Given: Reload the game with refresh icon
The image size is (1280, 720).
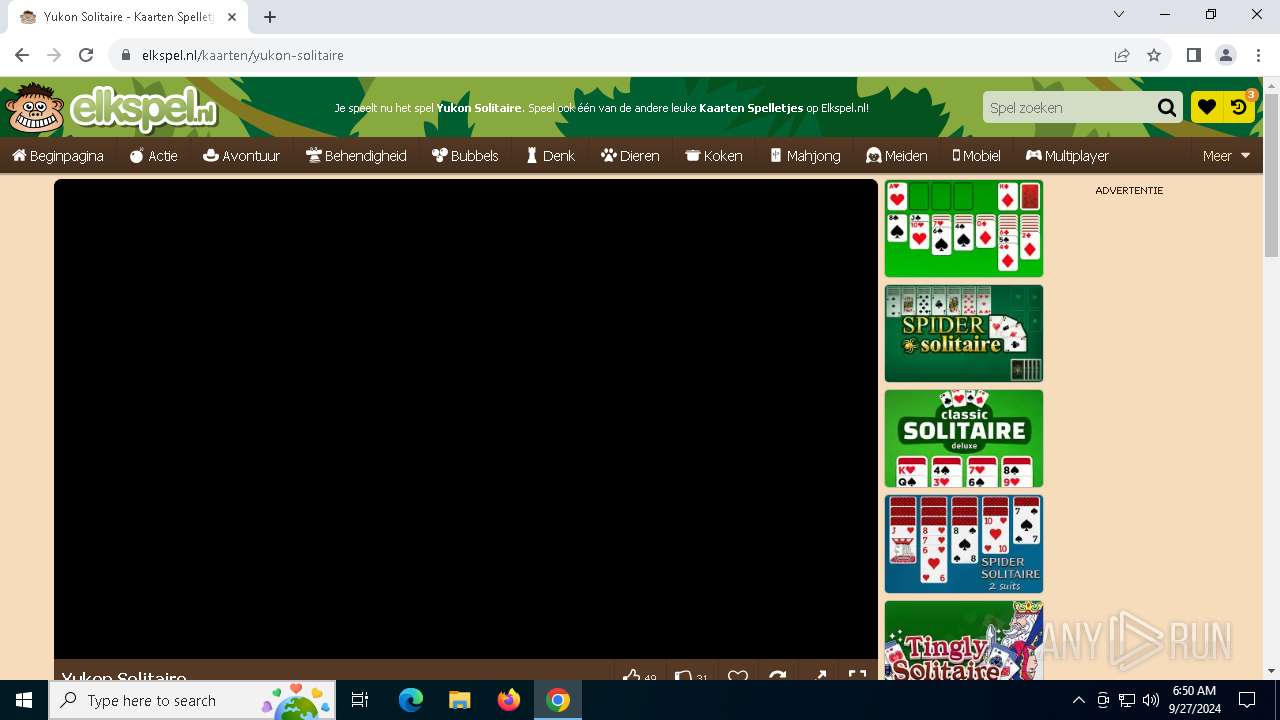Looking at the screenshot, I should 778,676.
